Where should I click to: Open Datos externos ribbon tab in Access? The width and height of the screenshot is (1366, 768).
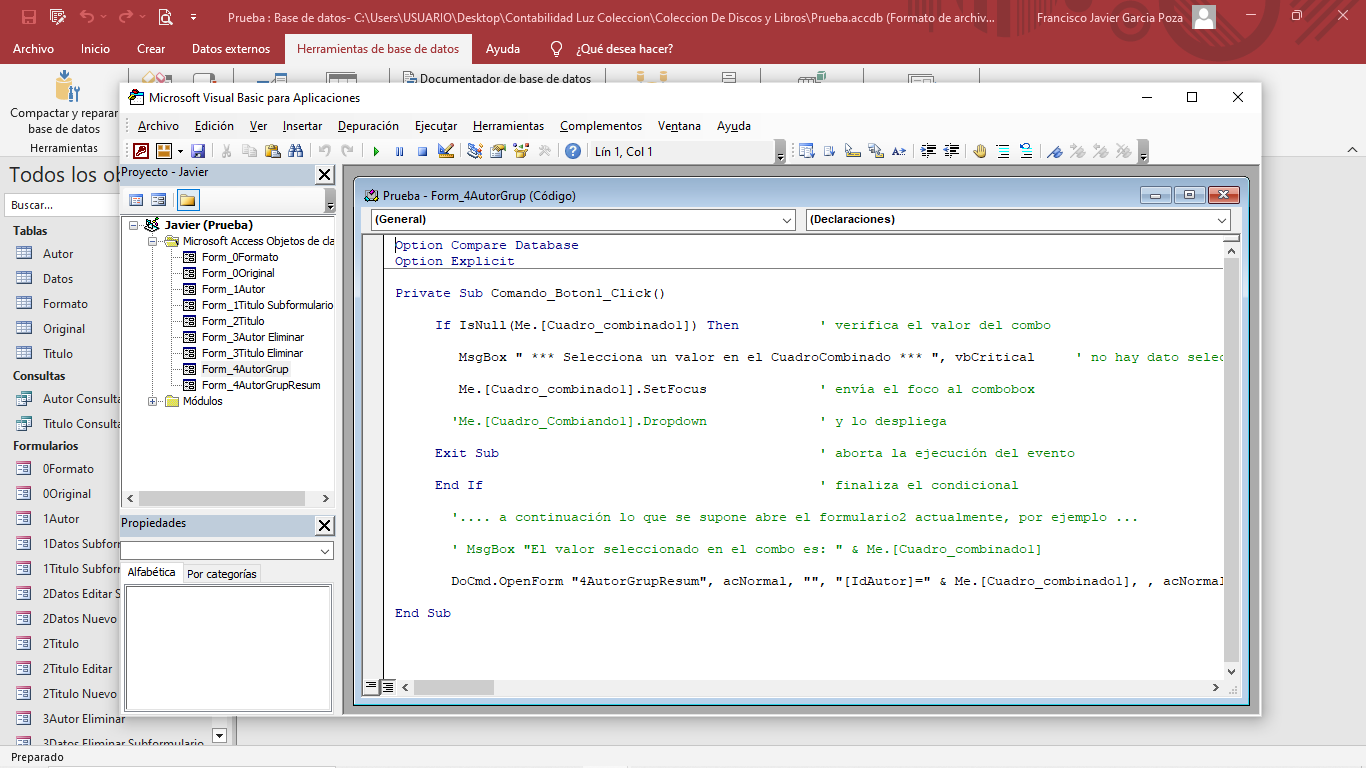231,48
